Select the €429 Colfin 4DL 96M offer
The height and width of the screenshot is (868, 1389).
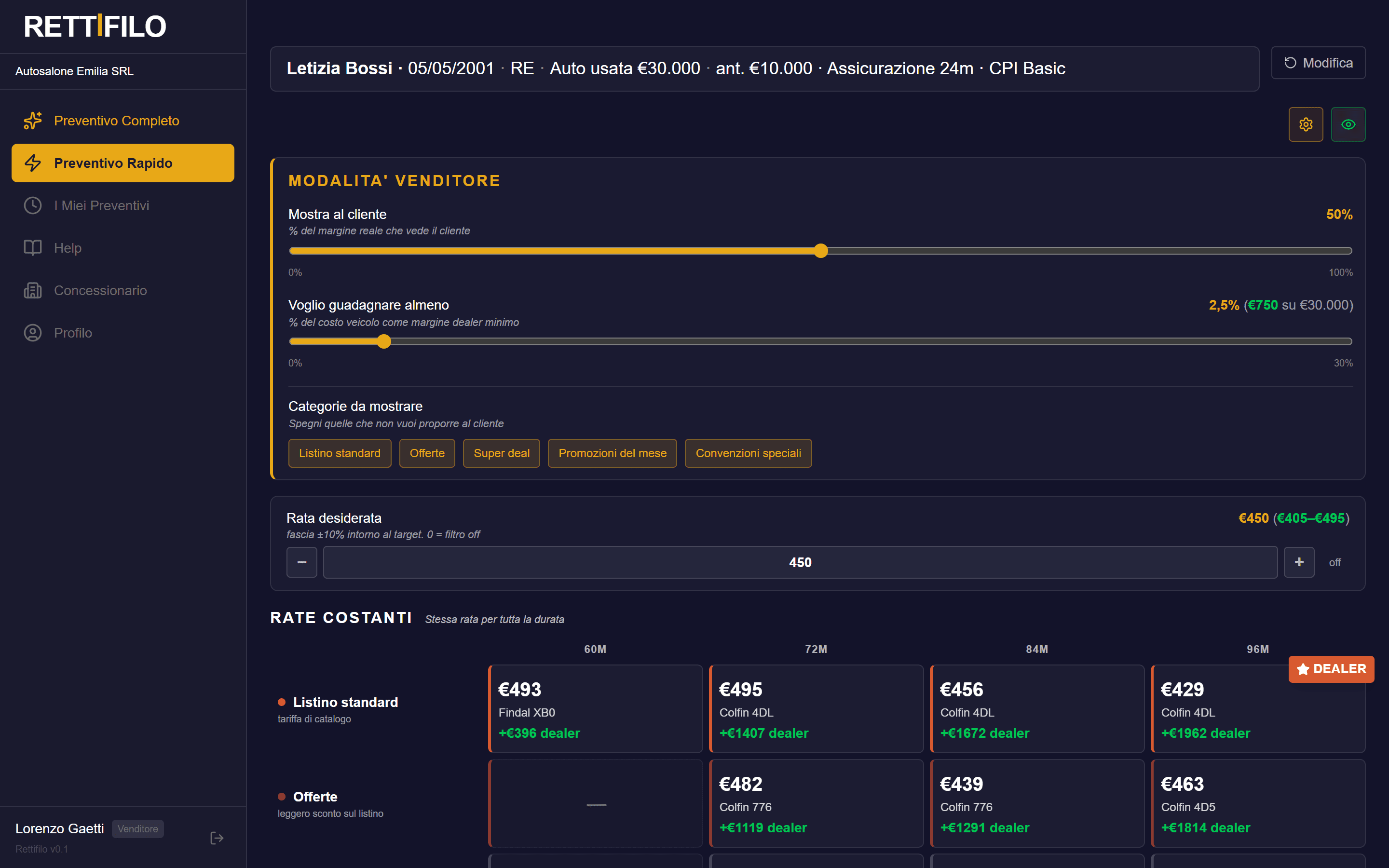(1258, 708)
